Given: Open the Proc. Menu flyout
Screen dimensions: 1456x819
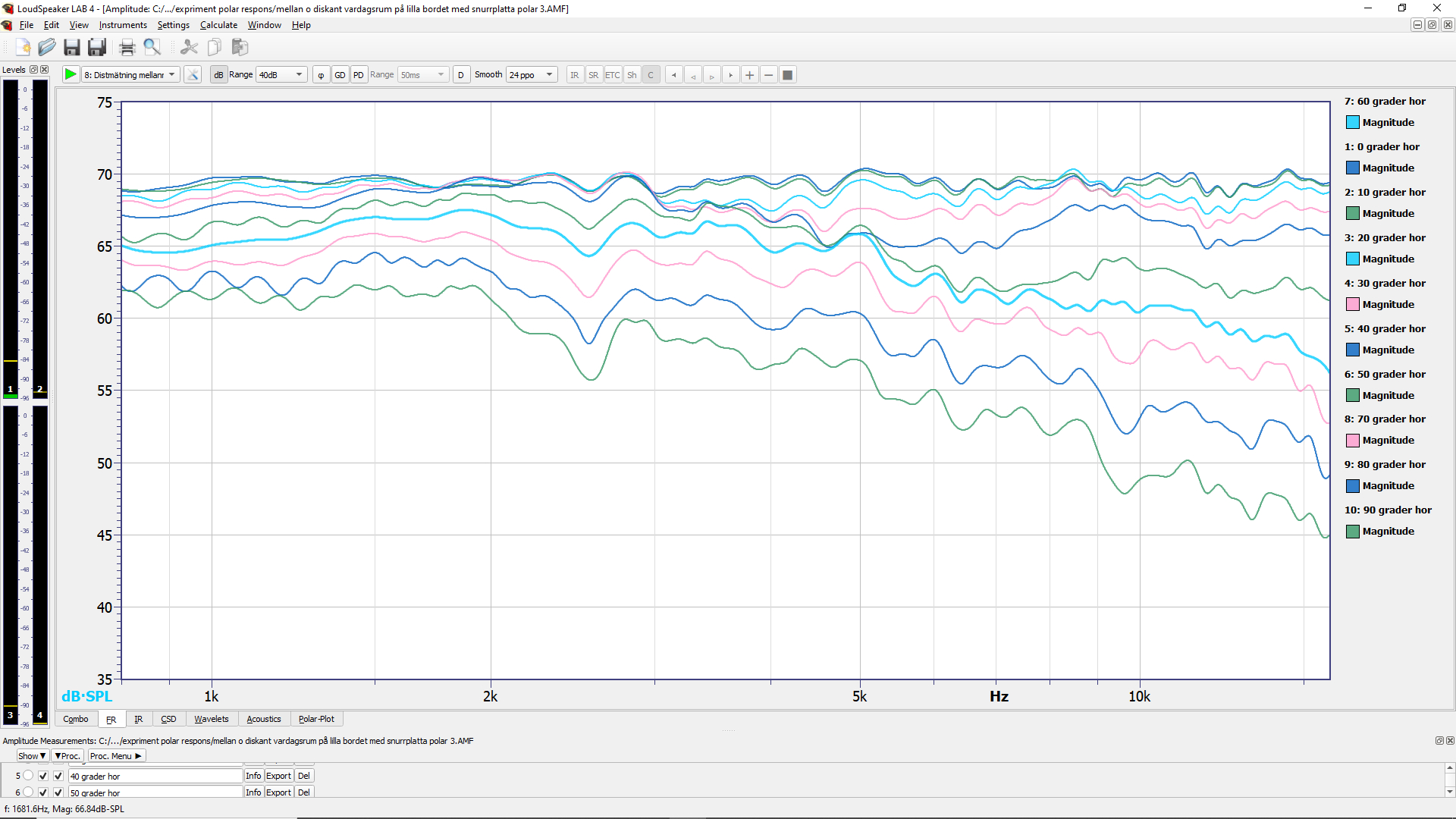Looking at the screenshot, I should 116,756.
